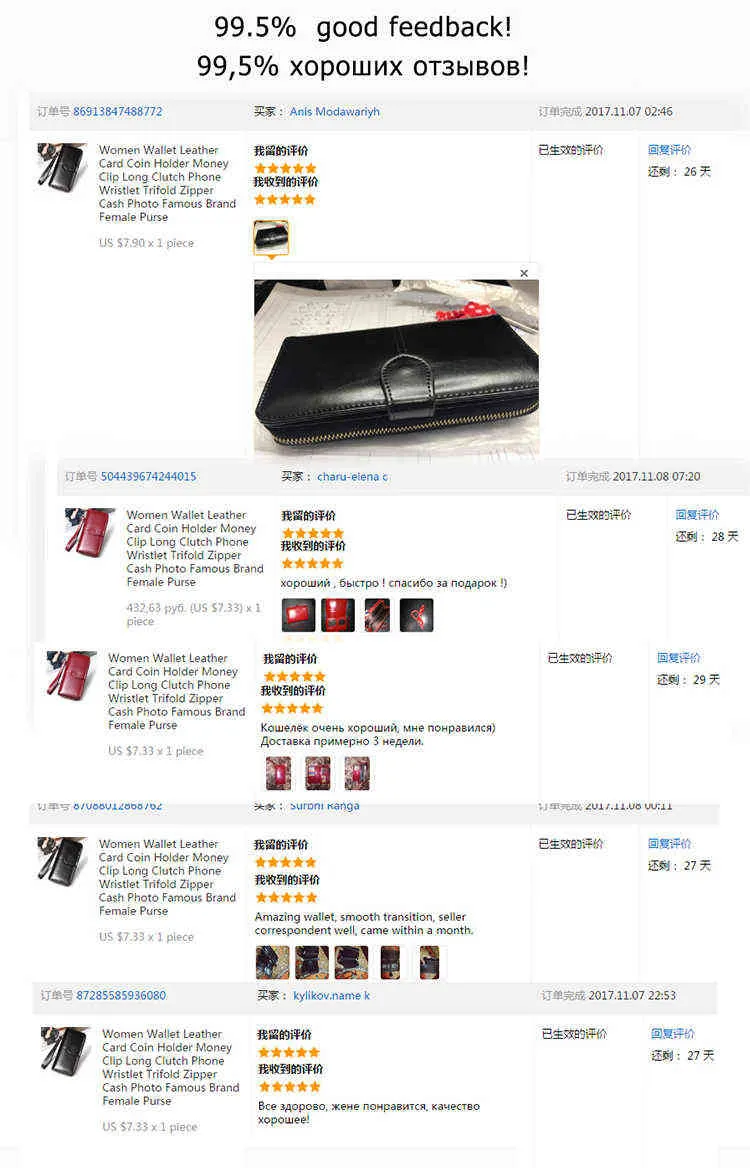The width and height of the screenshot is (750, 1168).
Task: Open the enlarged black wallet photo
Action: (396, 368)
